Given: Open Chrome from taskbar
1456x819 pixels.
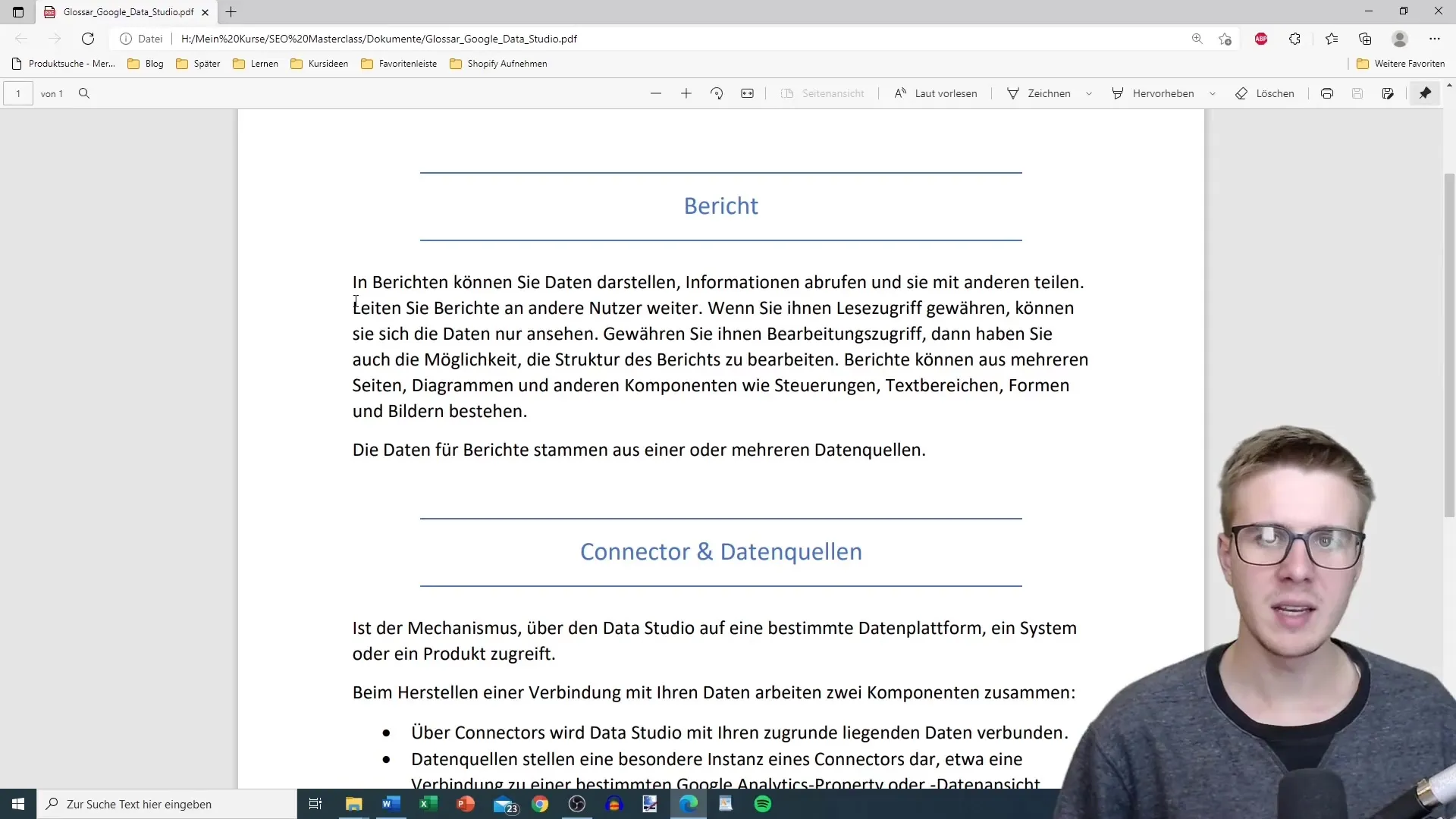Looking at the screenshot, I should click(540, 804).
